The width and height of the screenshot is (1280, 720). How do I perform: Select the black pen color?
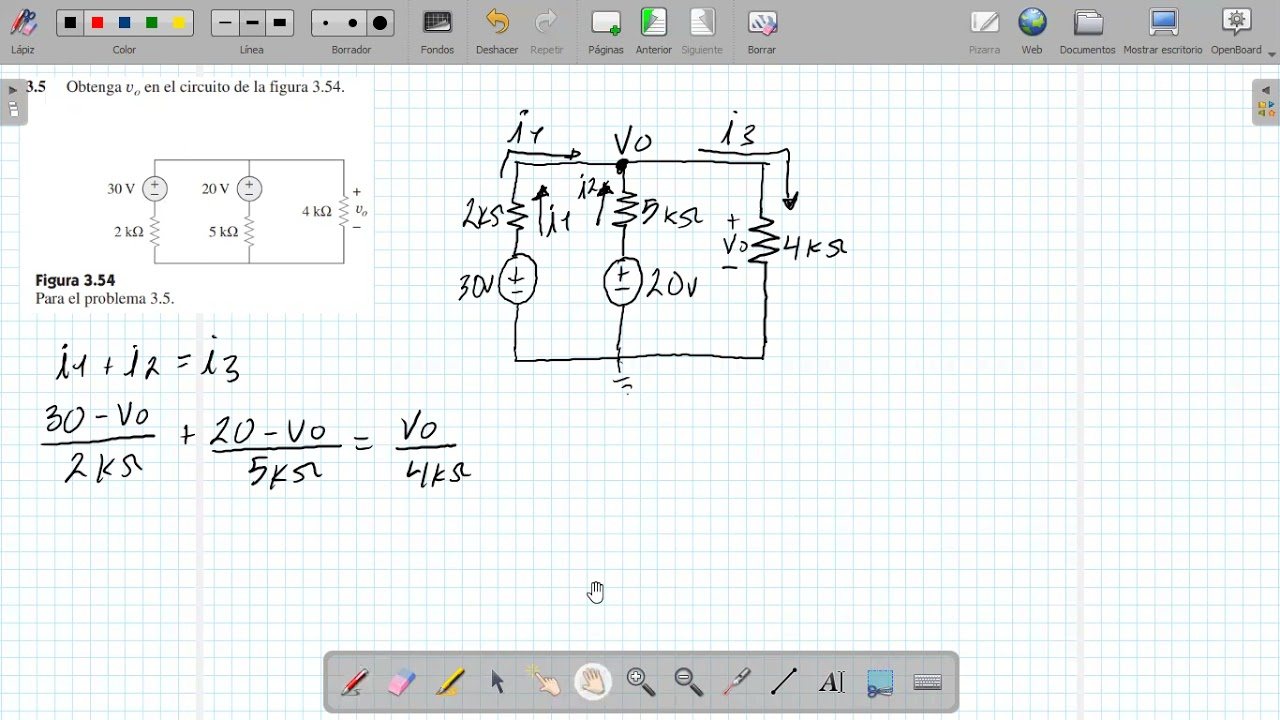(70, 23)
